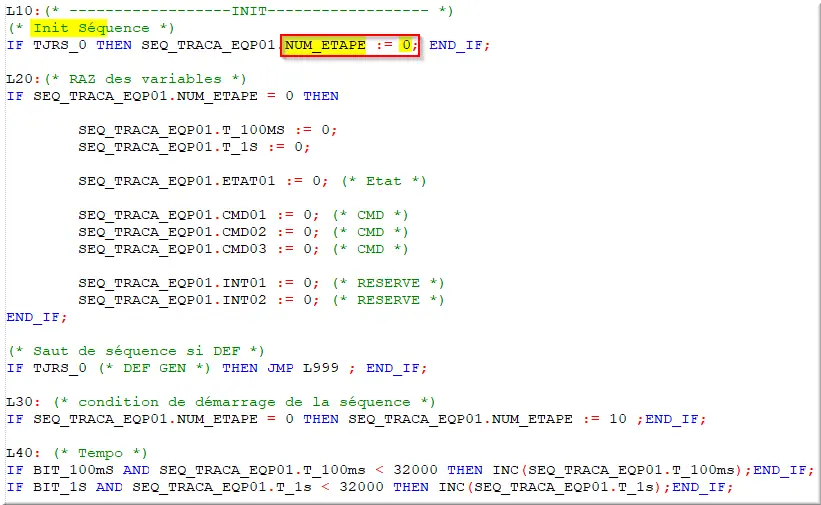Click END_IF; ending the L10 line

point(459,45)
